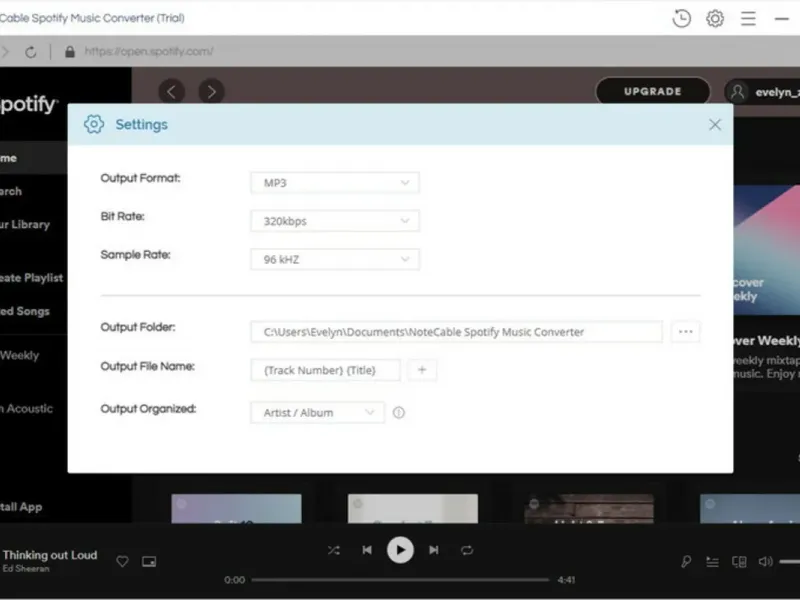Click the Output File Name field
The width and height of the screenshot is (800, 600).
325,370
